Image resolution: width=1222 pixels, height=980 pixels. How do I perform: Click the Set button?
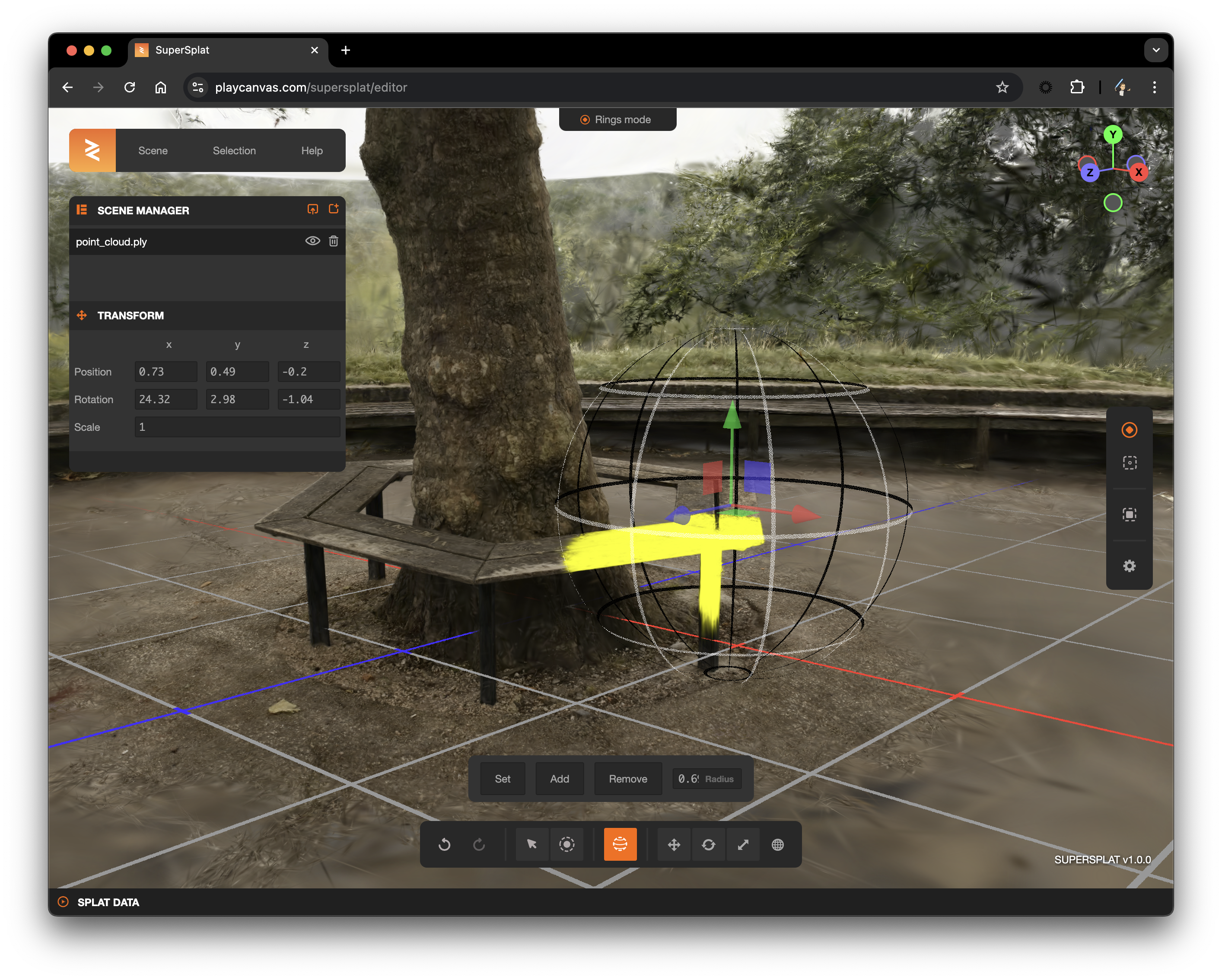coord(502,779)
